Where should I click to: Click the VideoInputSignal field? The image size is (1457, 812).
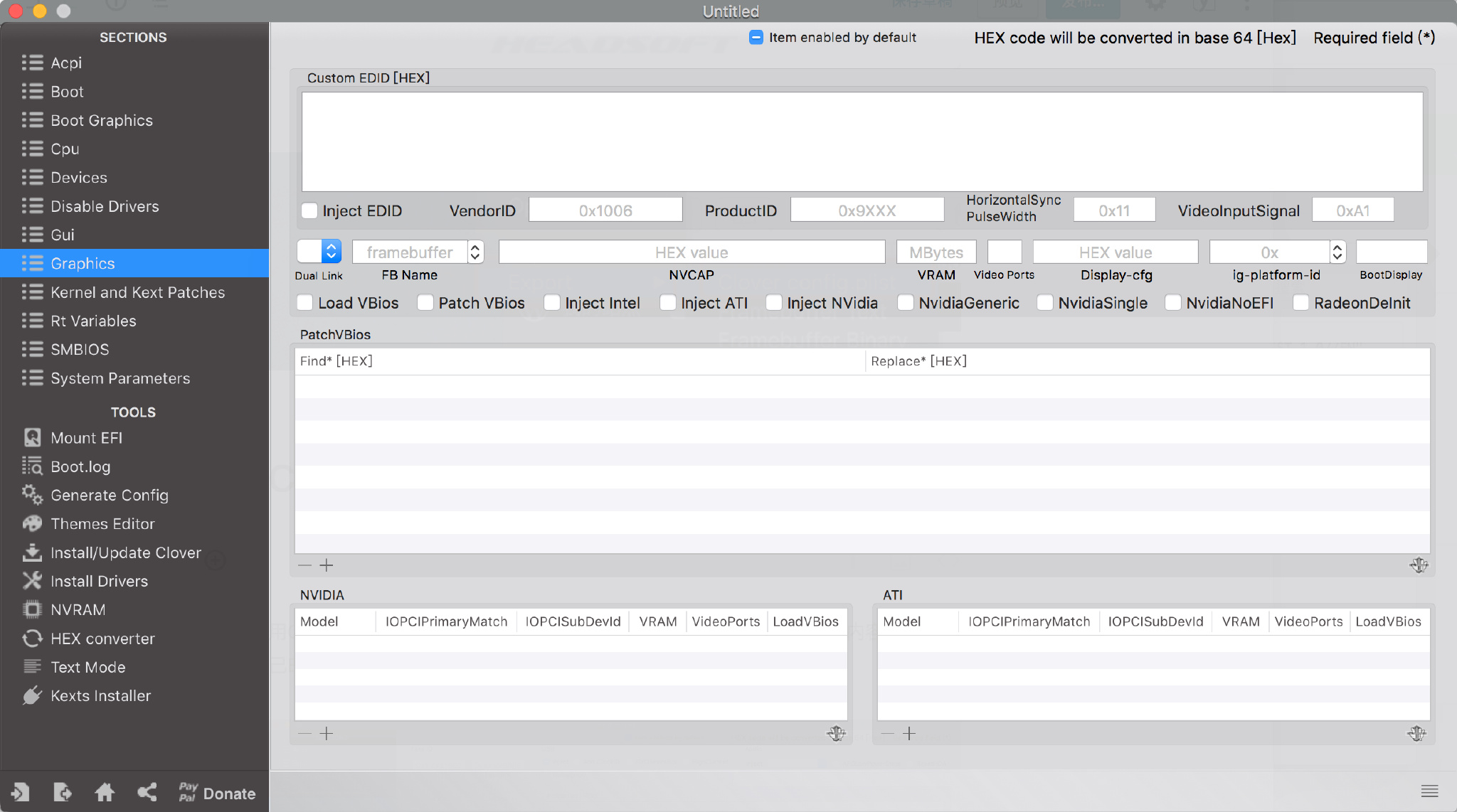click(1352, 210)
